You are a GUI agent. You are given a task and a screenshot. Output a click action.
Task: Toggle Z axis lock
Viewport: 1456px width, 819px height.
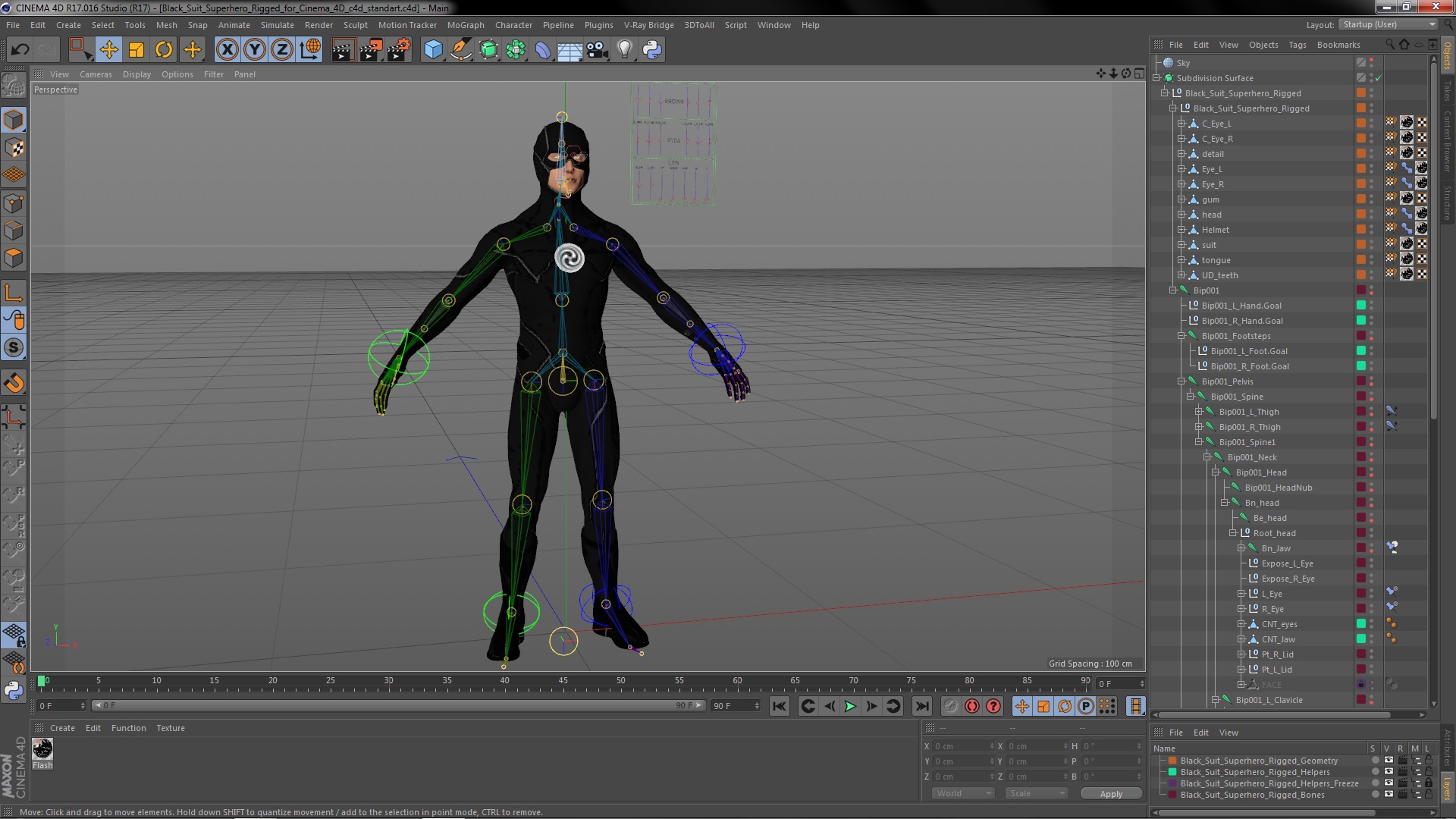pyautogui.click(x=282, y=50)
